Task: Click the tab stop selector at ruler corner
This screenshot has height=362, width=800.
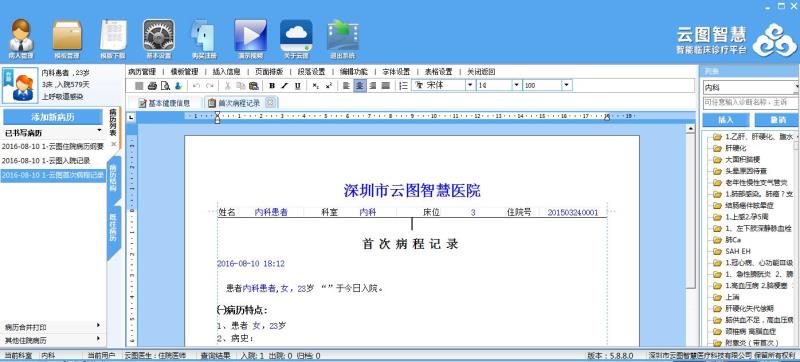Action: tap(131, 117)
